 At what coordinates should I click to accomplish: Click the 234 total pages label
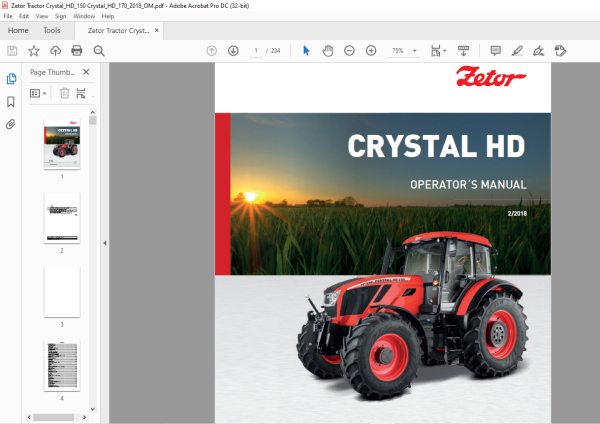click(276, 51)
